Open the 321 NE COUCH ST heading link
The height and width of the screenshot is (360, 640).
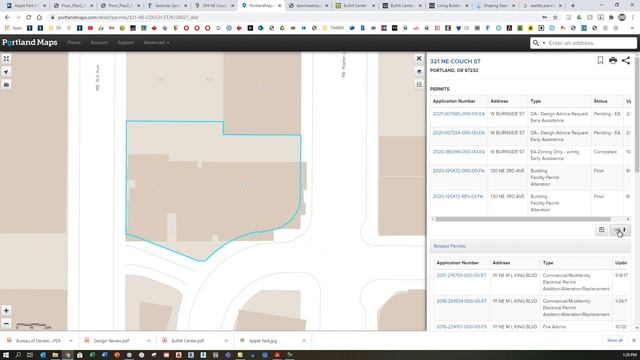pyautogui.click(x=455, y=61)
